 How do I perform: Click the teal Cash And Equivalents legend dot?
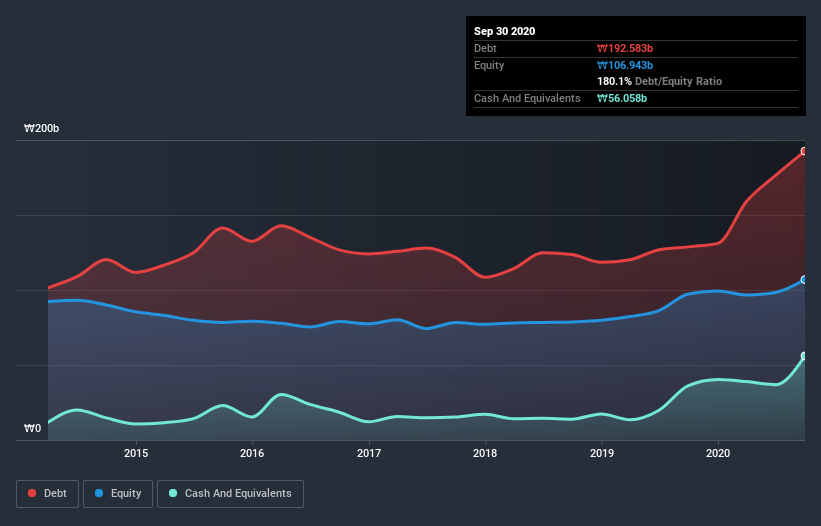click(173, 493)
